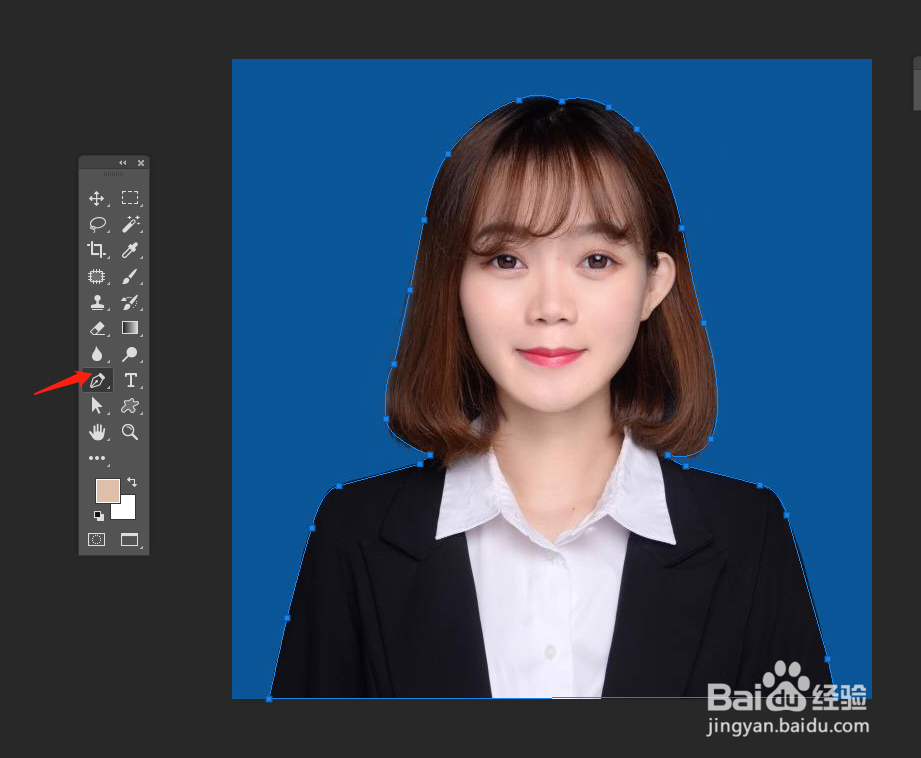Reset default black and white colors
Image resolution: width=921 pixels, height=758 pixels.
[99, 516]
